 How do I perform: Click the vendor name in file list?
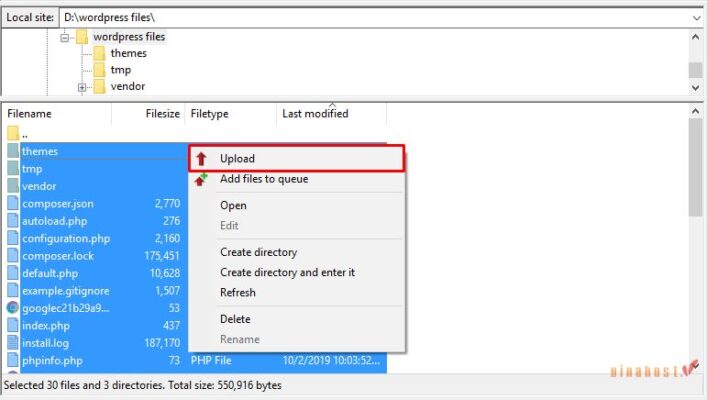pos(39,186)
